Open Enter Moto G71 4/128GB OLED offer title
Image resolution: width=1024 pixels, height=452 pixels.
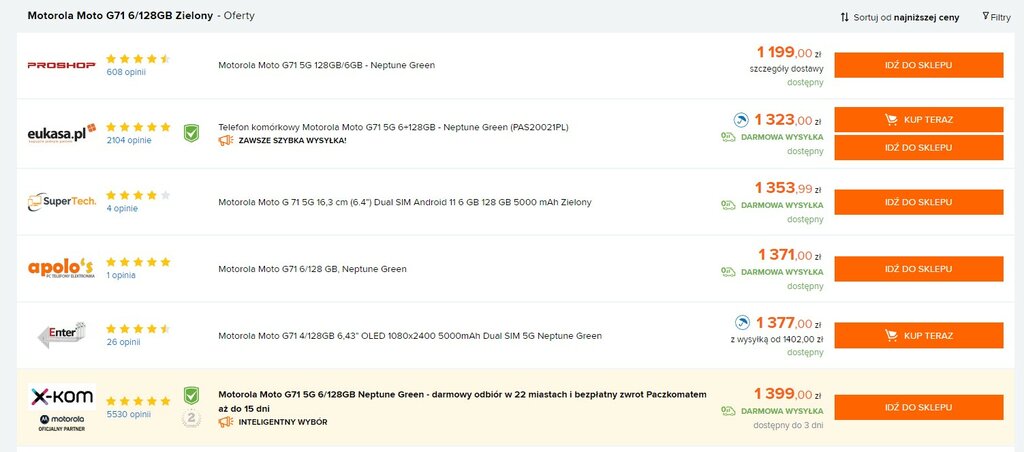[410, 336]
